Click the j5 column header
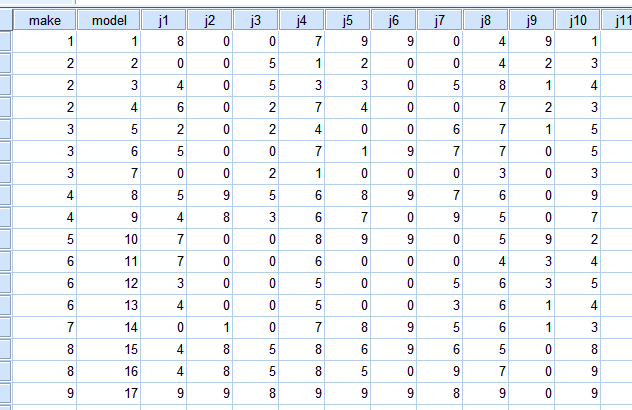 pos(347,20)
